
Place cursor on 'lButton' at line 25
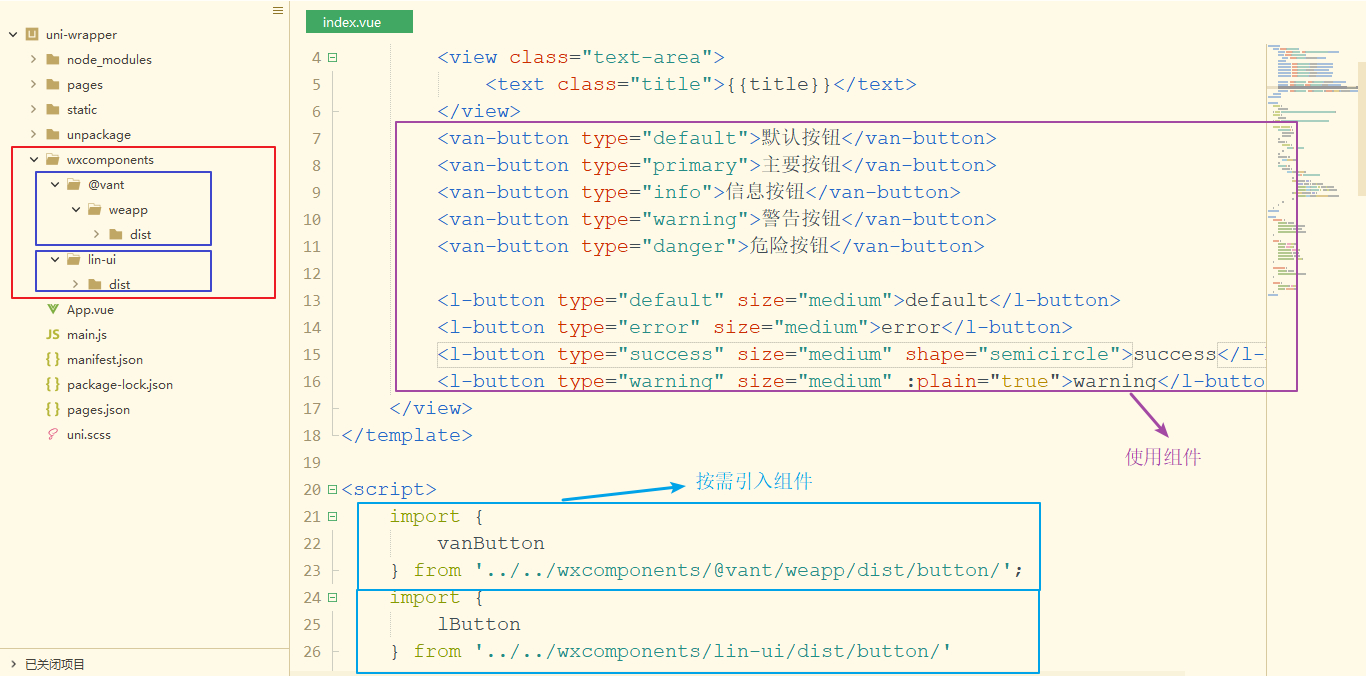click(479, 625)
